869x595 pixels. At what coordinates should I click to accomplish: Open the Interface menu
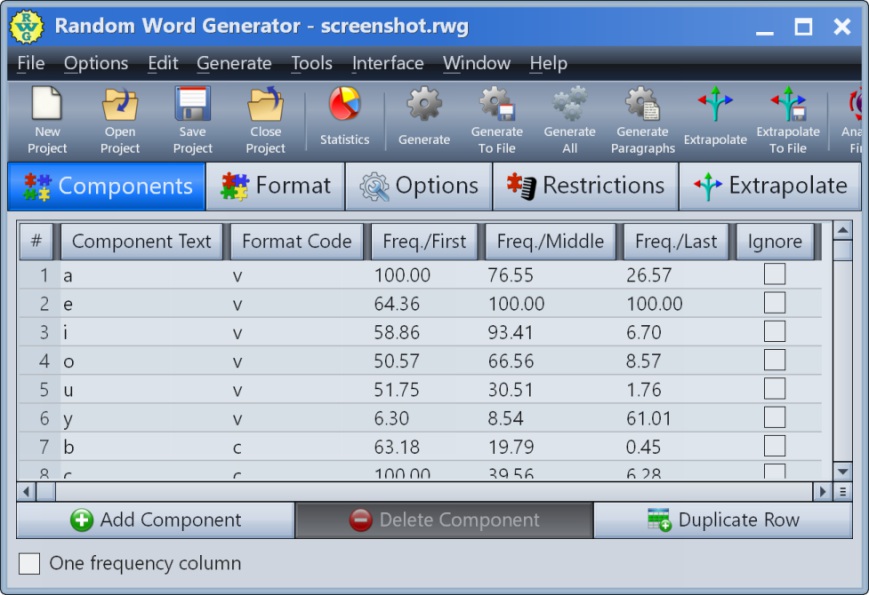point(387,63)
